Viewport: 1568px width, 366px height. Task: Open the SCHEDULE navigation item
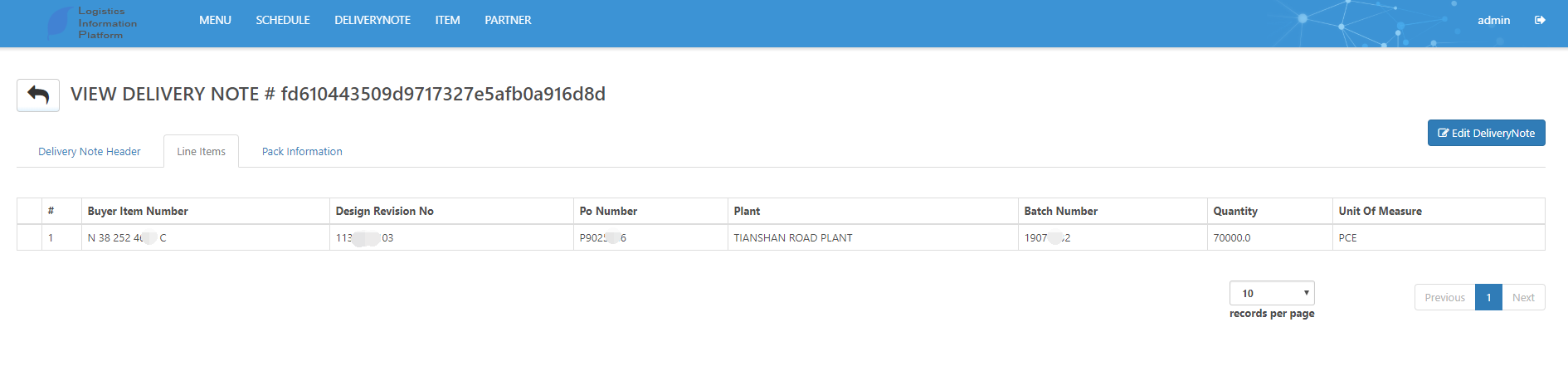pos(283,20)
